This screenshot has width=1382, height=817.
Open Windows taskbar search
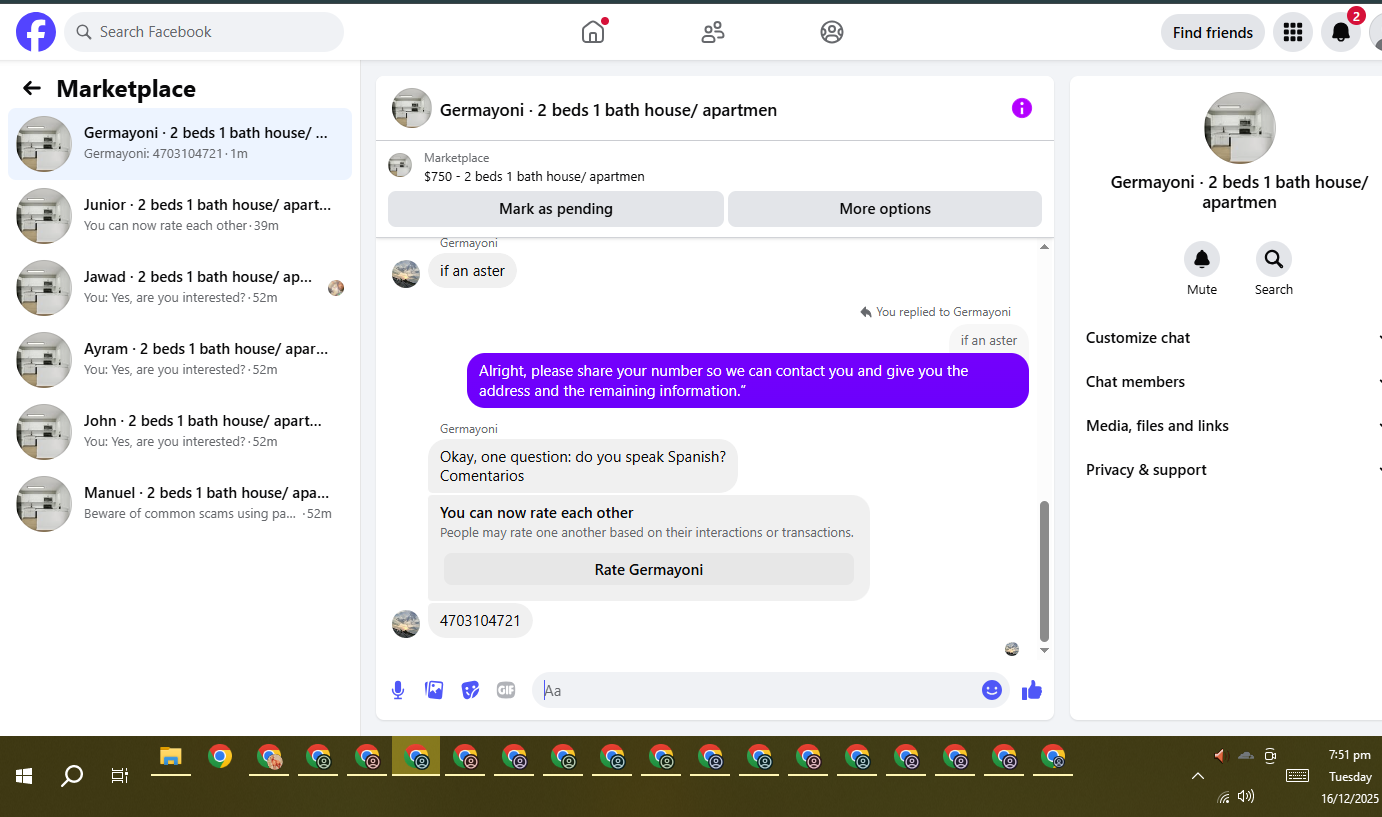(x=72, y=775)
